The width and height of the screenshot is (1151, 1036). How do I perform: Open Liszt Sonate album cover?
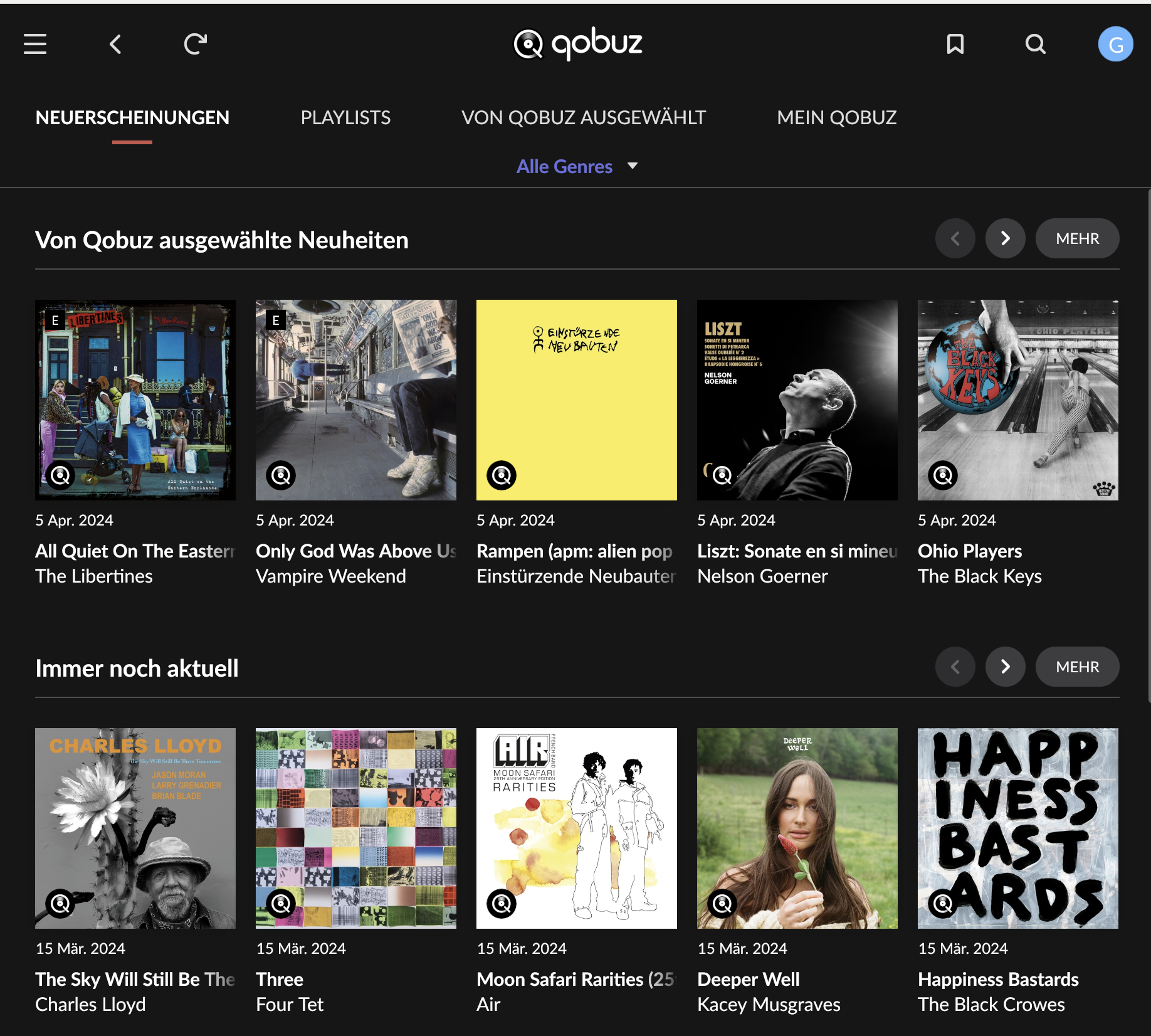pos(797,400)
